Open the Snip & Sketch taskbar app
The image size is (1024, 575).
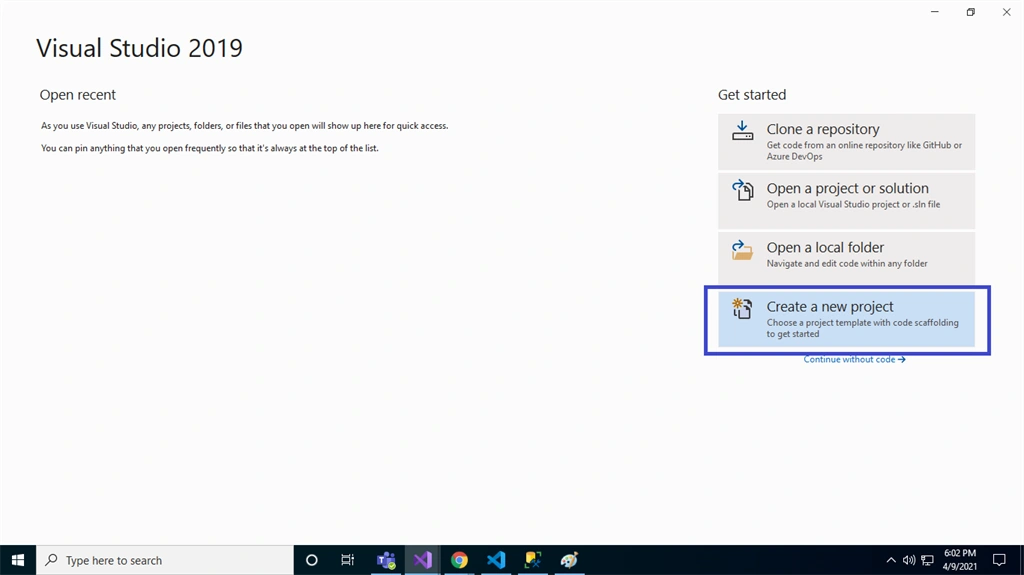(533, 560)
